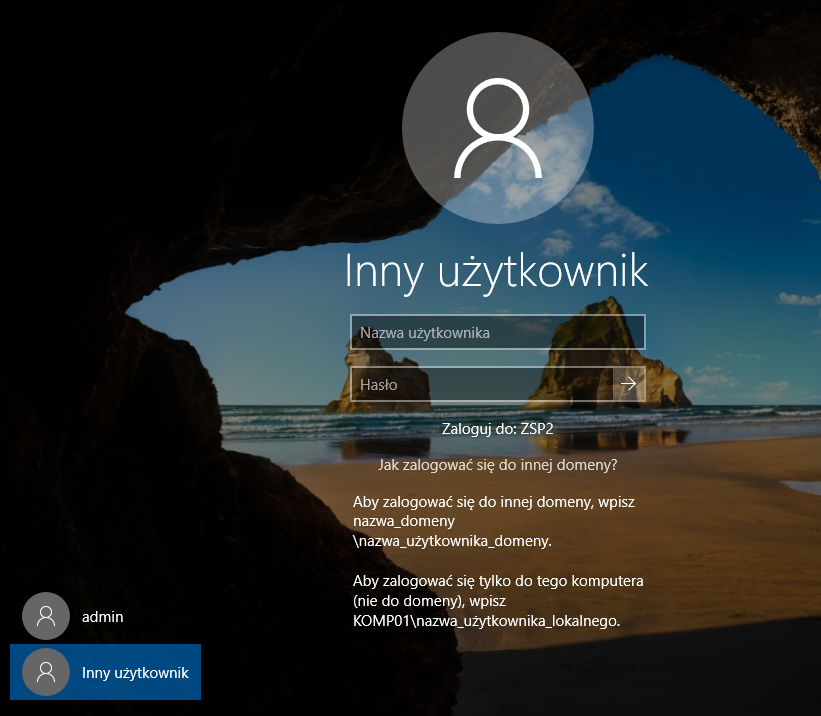Image resolution: width=821 pixels, height=716 pixels.
Task: Click the submit arrow next to Hasło
Action: pyautogui.click(x=628, y=384)
